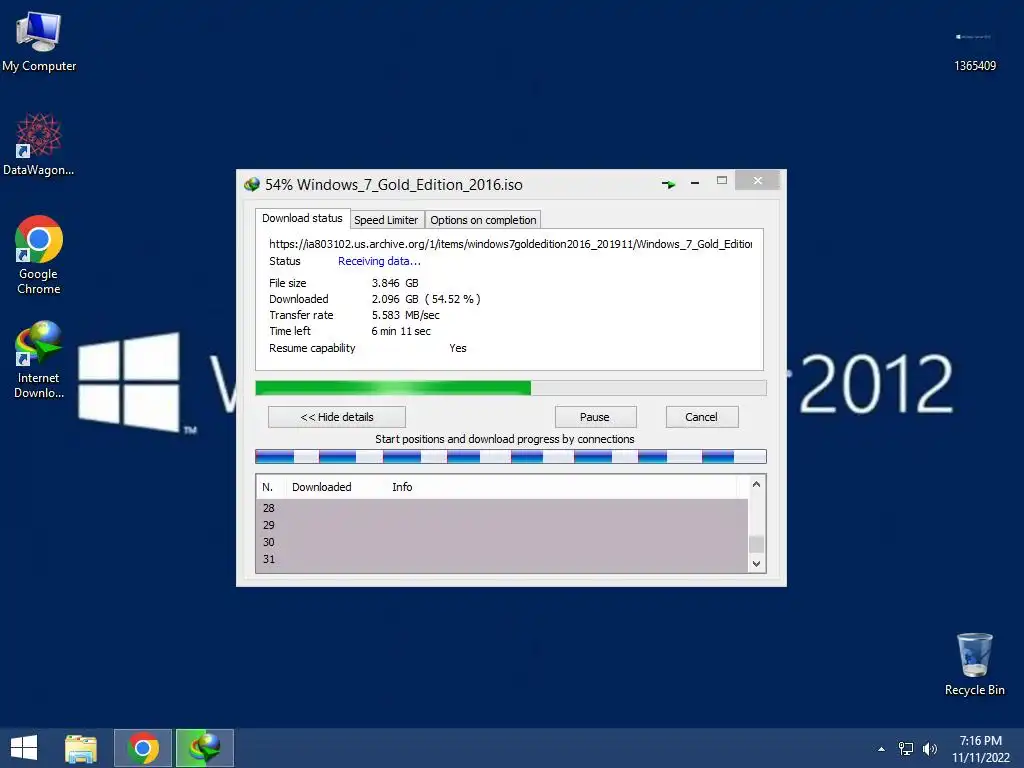This screenshot has width=1024, height=768.
Task: Click the Downloaded column header
Action: click(x=336, y=487)
